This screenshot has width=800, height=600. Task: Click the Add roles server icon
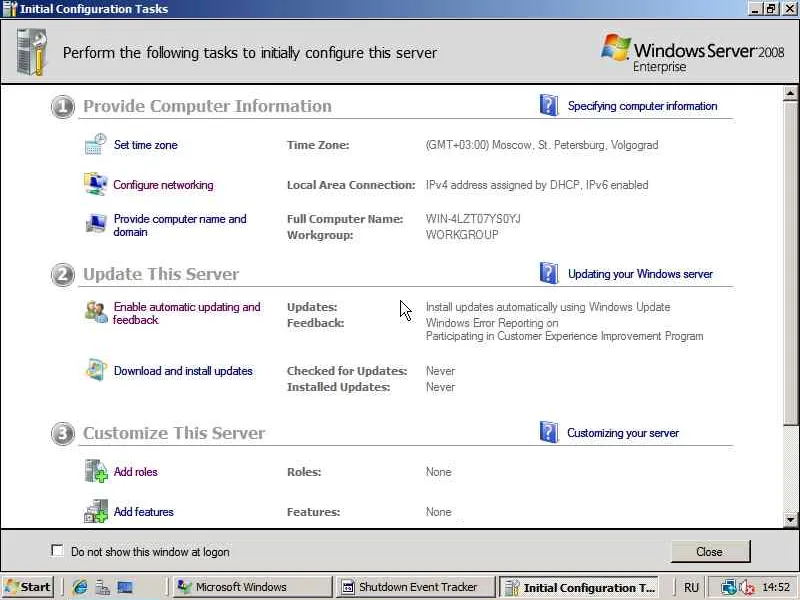pyautogui.click(x=95, y=471)
